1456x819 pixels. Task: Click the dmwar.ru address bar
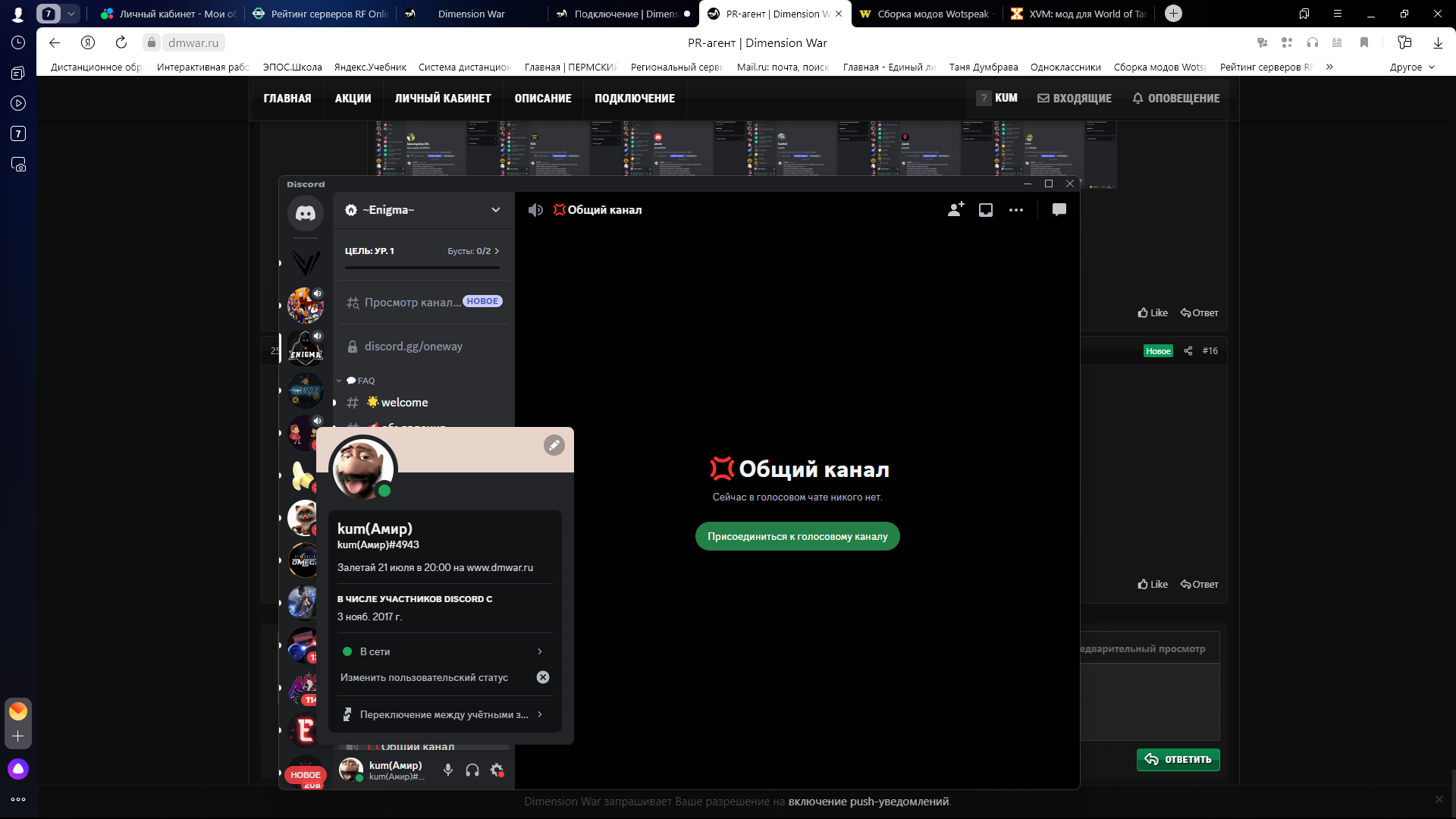[x=193, y=43]
